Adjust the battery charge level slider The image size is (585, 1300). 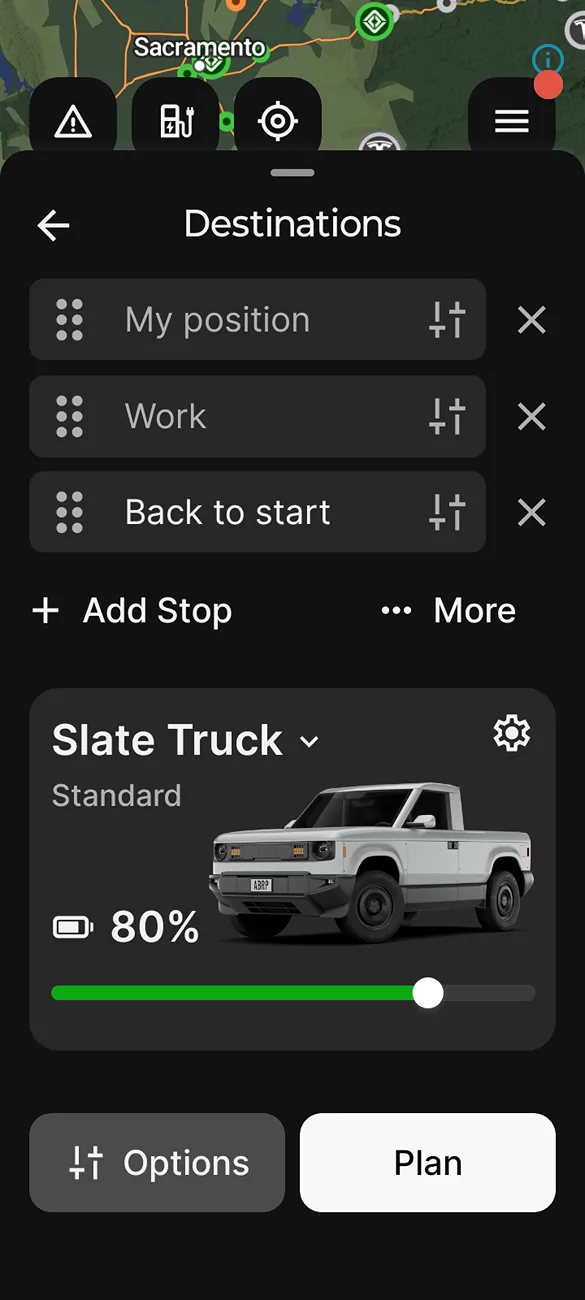(x=428, y=993)
